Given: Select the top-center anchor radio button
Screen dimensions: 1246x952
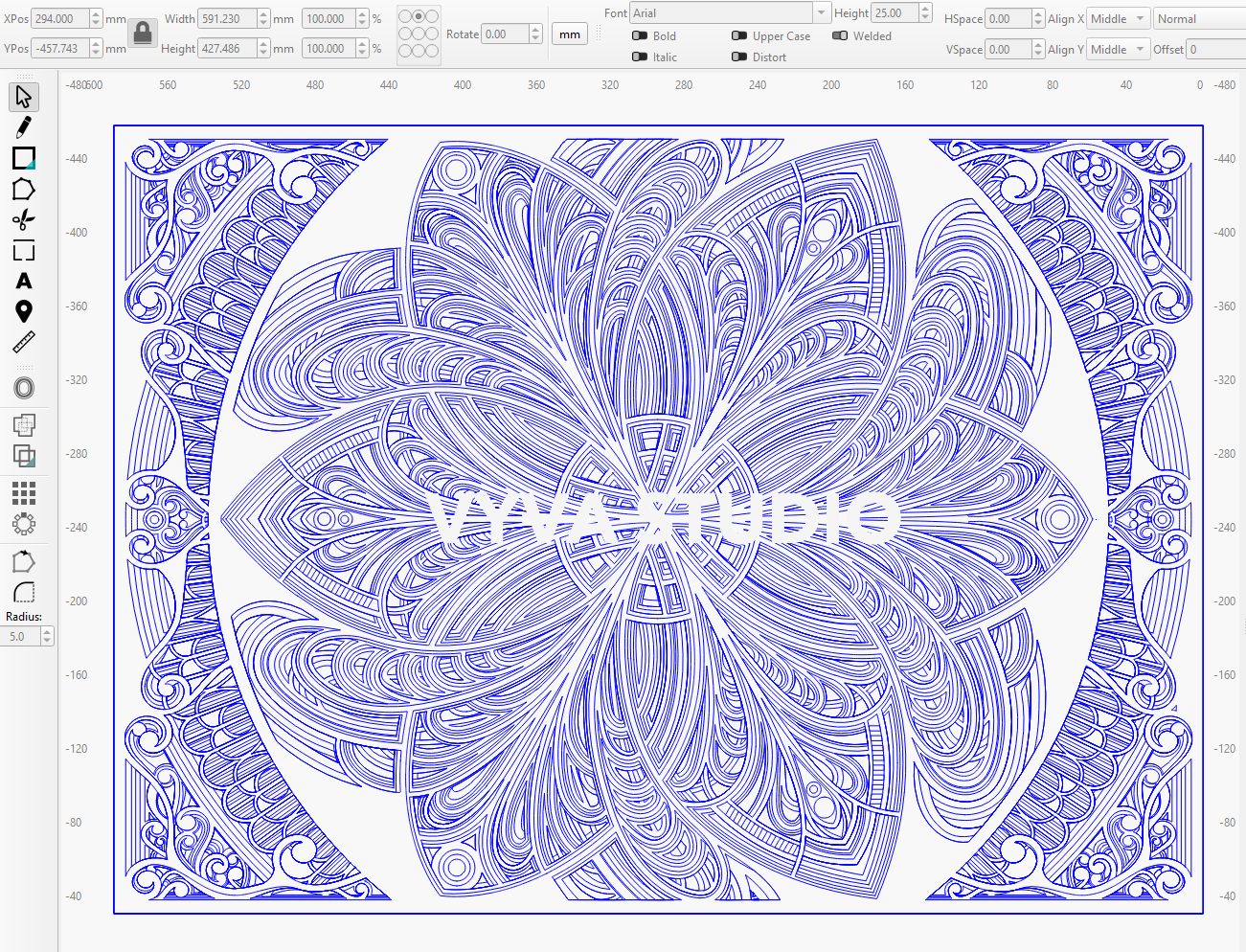Looking at the screenshot, I should coord(419,16).
